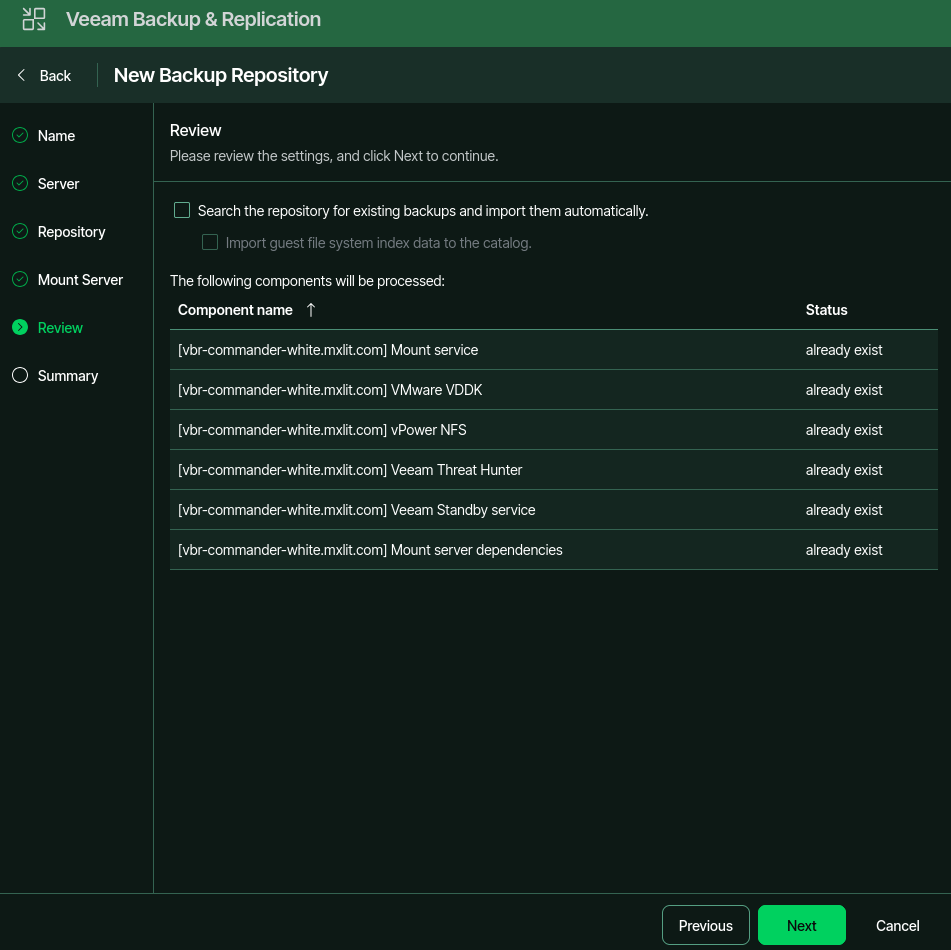
Task: Click the Back arrow chevron icon
Action: [x=21, y=75]
